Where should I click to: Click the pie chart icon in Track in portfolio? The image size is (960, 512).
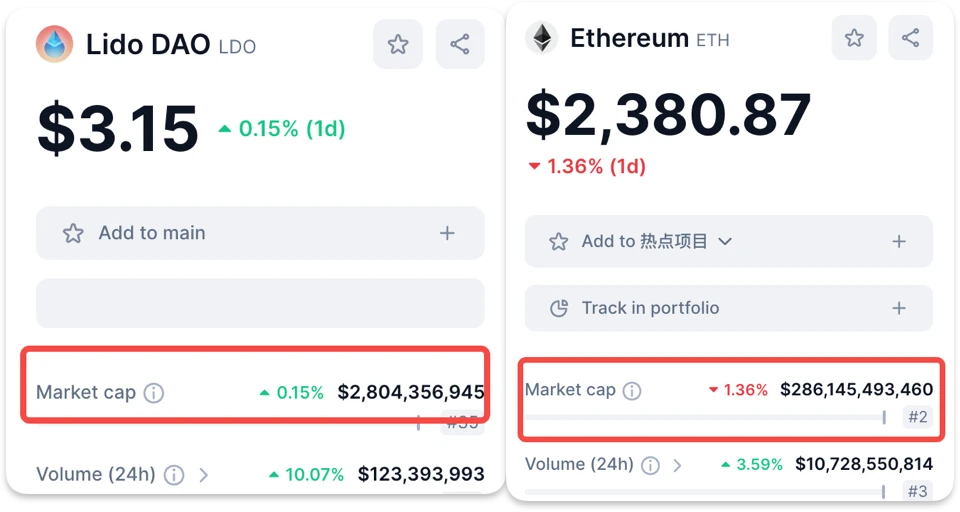(x=560, y=308)
